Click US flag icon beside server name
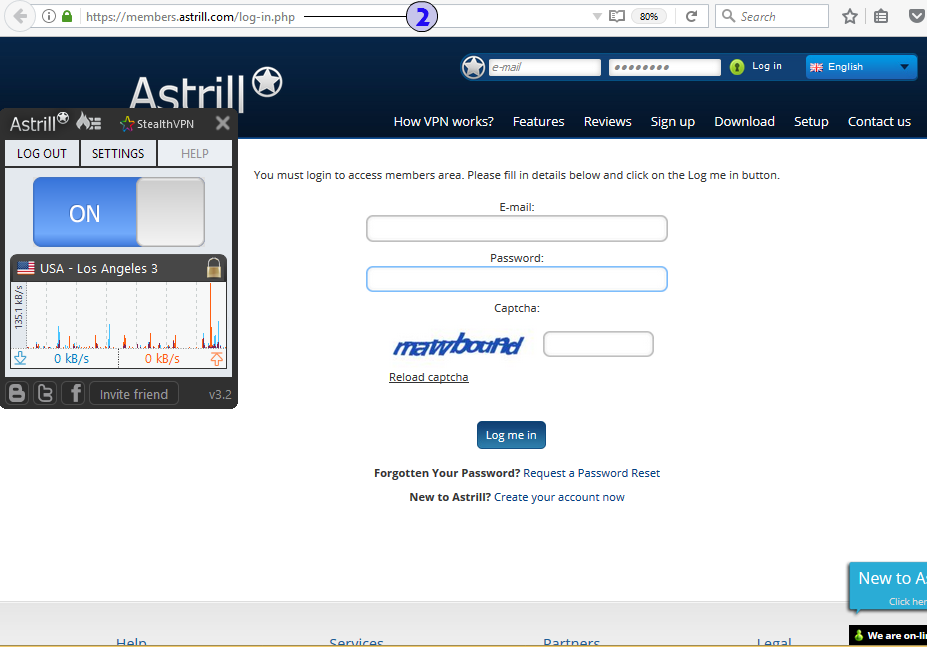This screenshot has width=927, height=647. coord(26,268)
